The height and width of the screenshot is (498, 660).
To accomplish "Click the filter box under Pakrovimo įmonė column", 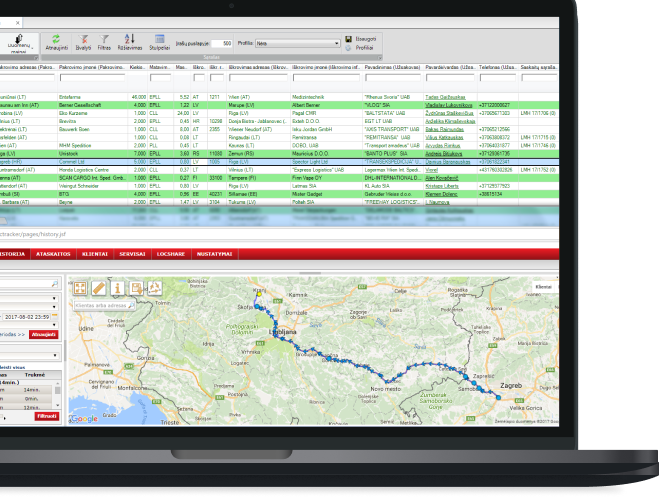I will [92, 78].
